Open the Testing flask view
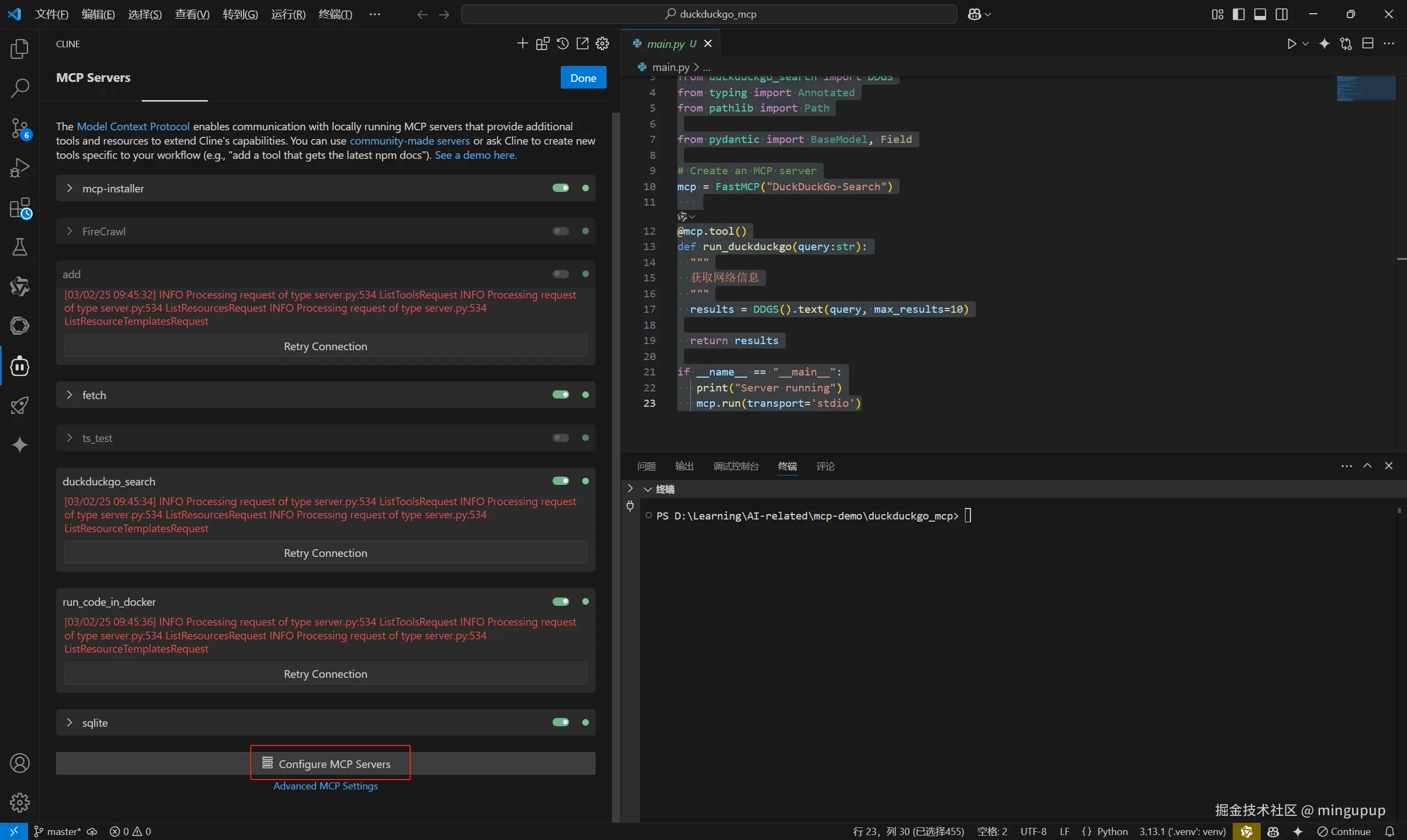This screenshot has width=1407, height=840. pos(20,247)
